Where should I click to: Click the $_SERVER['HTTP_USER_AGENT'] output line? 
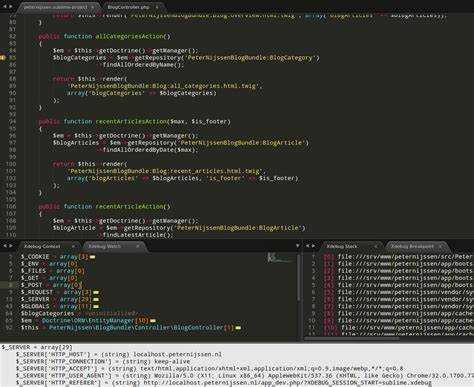(x=244, y=375)
